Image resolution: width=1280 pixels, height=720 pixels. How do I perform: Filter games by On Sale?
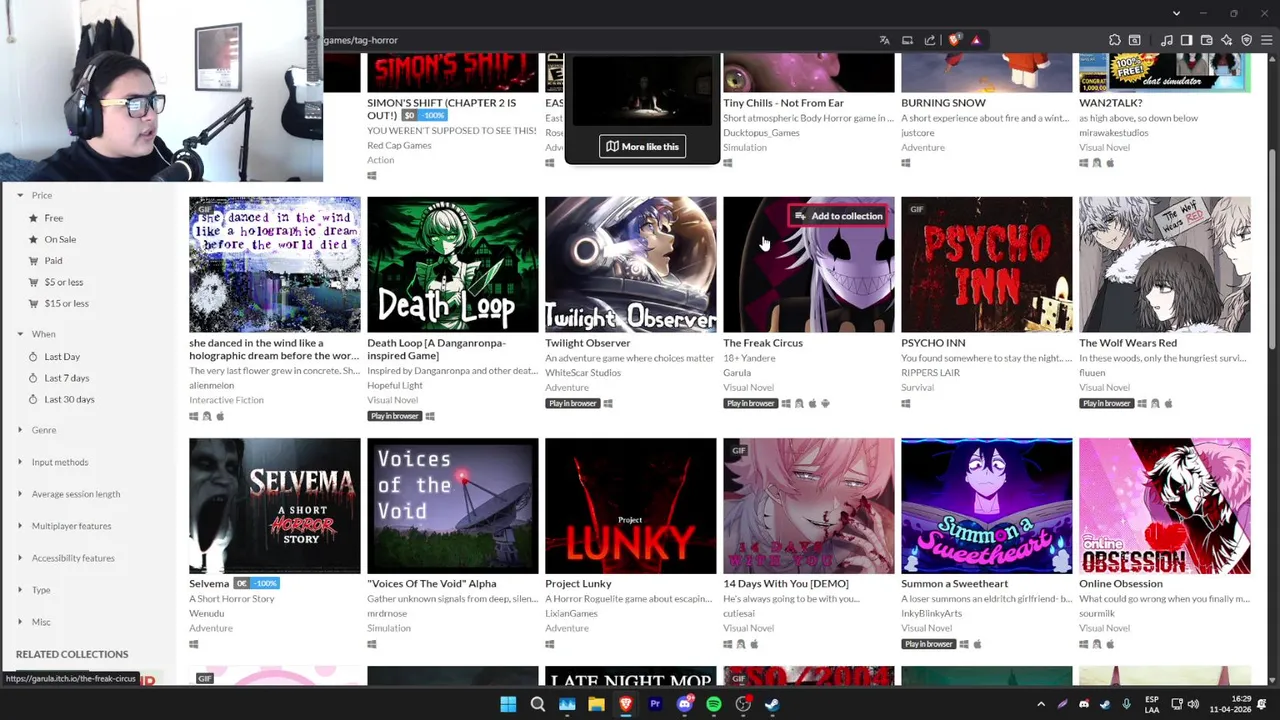click(60, 239)
